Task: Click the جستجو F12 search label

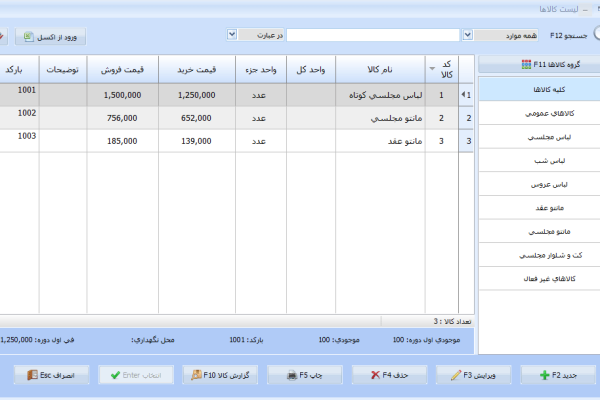Action: point(569,35)
